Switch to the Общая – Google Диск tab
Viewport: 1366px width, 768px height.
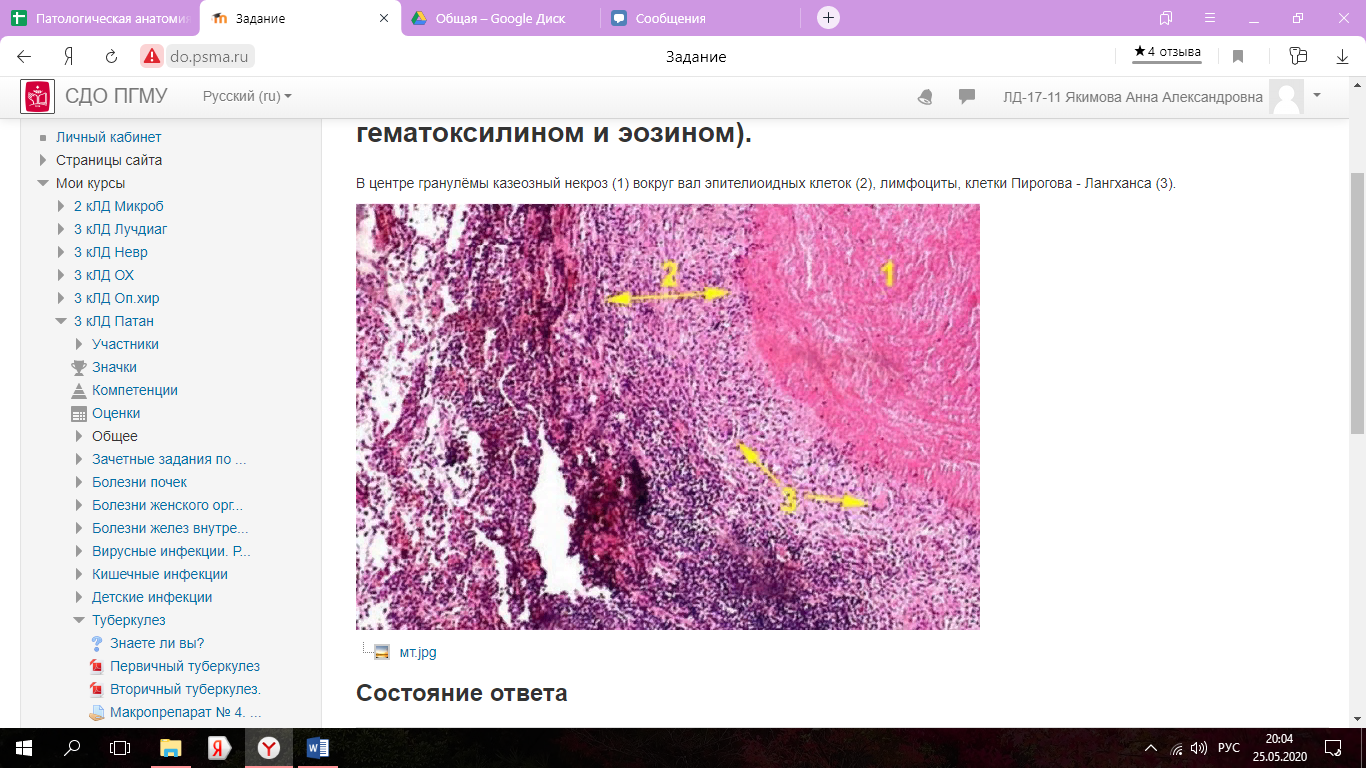pyautogui.click(x=500, y=18)
